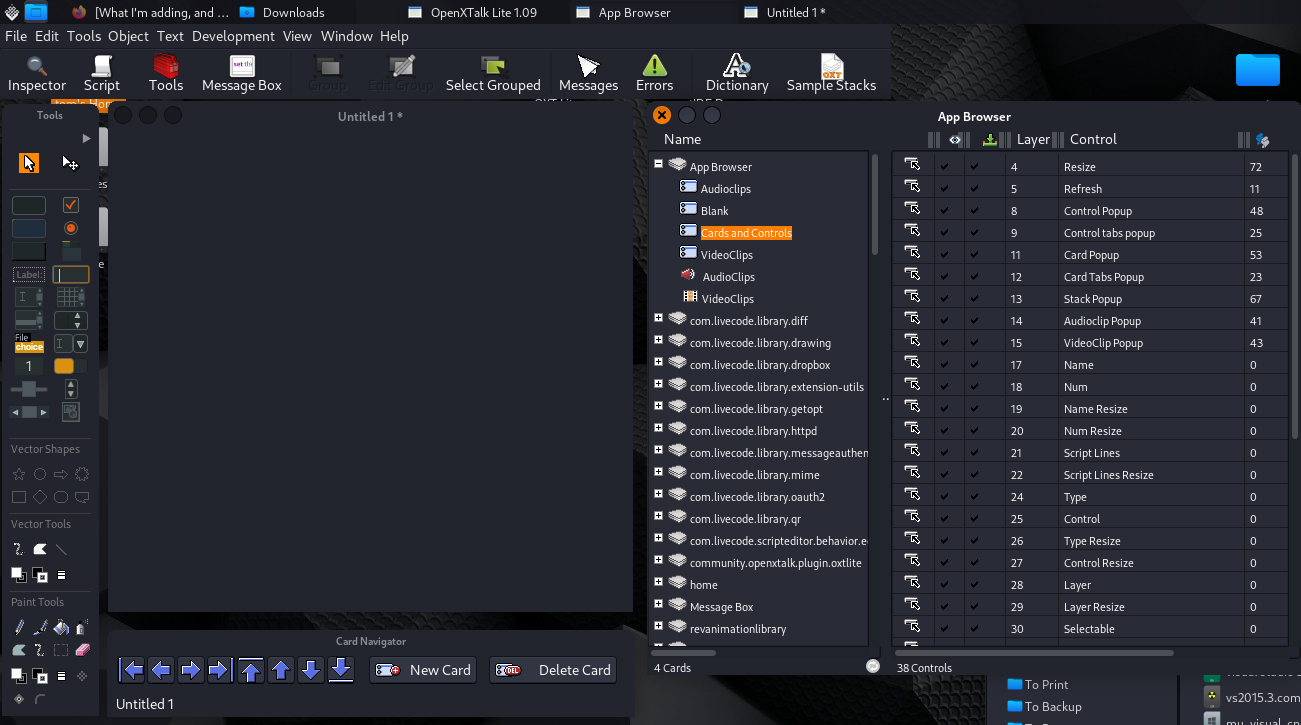Open the Message Box toolbar icon
Image resolution: width=1301 pixels, height=725 pixels.
242,74
